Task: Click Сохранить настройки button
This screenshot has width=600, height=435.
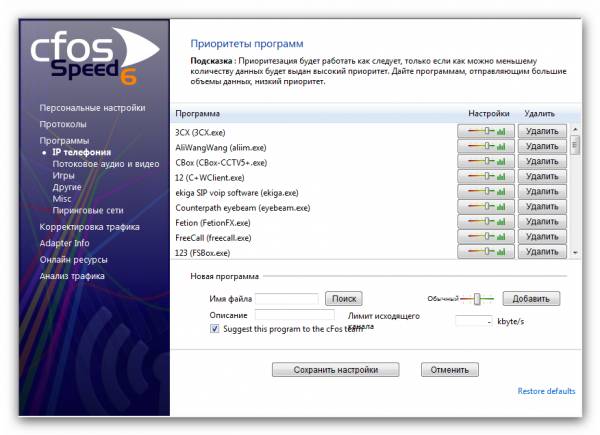Action: click(x=336, y=370)
